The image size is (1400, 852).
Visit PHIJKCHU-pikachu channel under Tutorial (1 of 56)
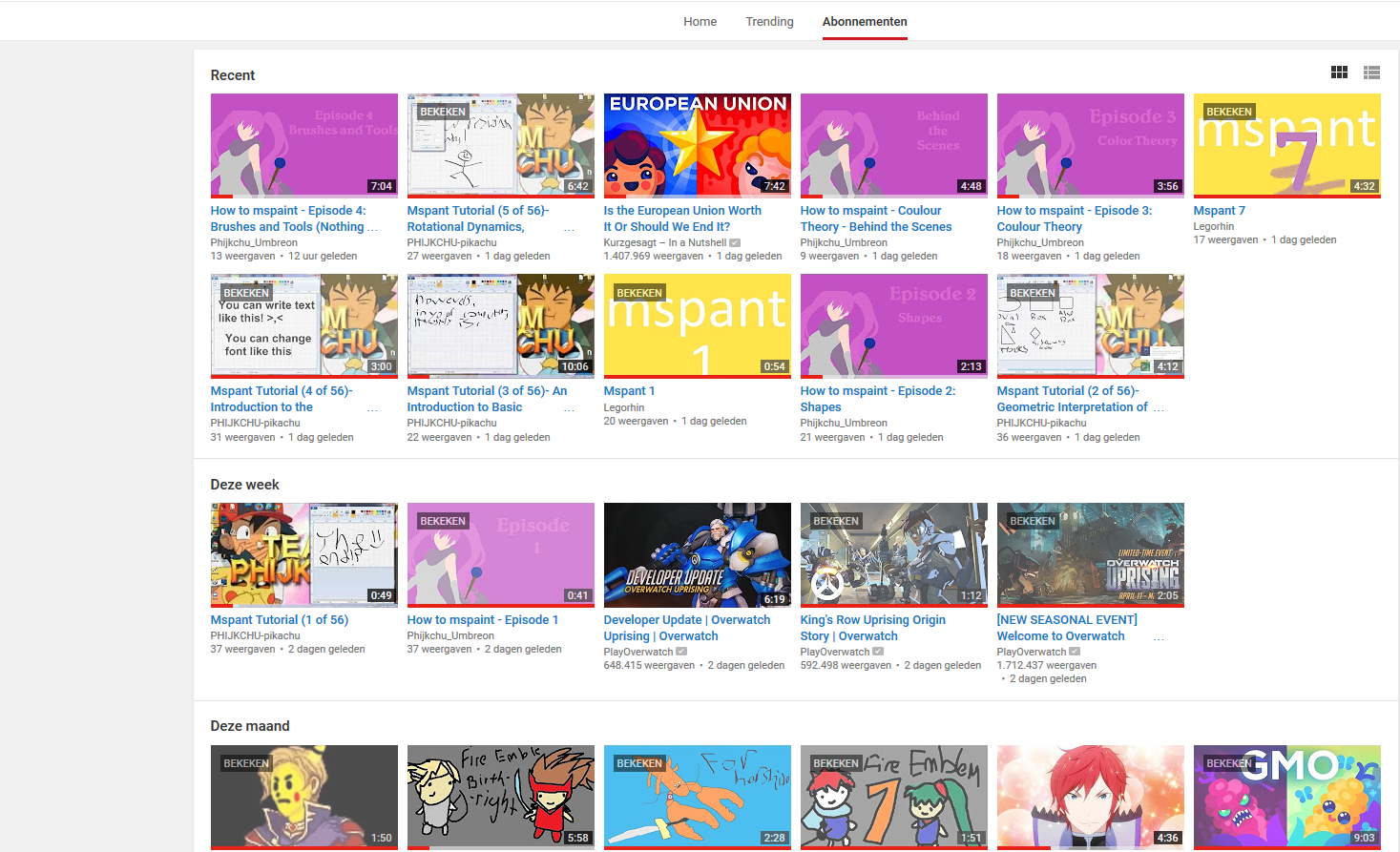pos(256,635)
